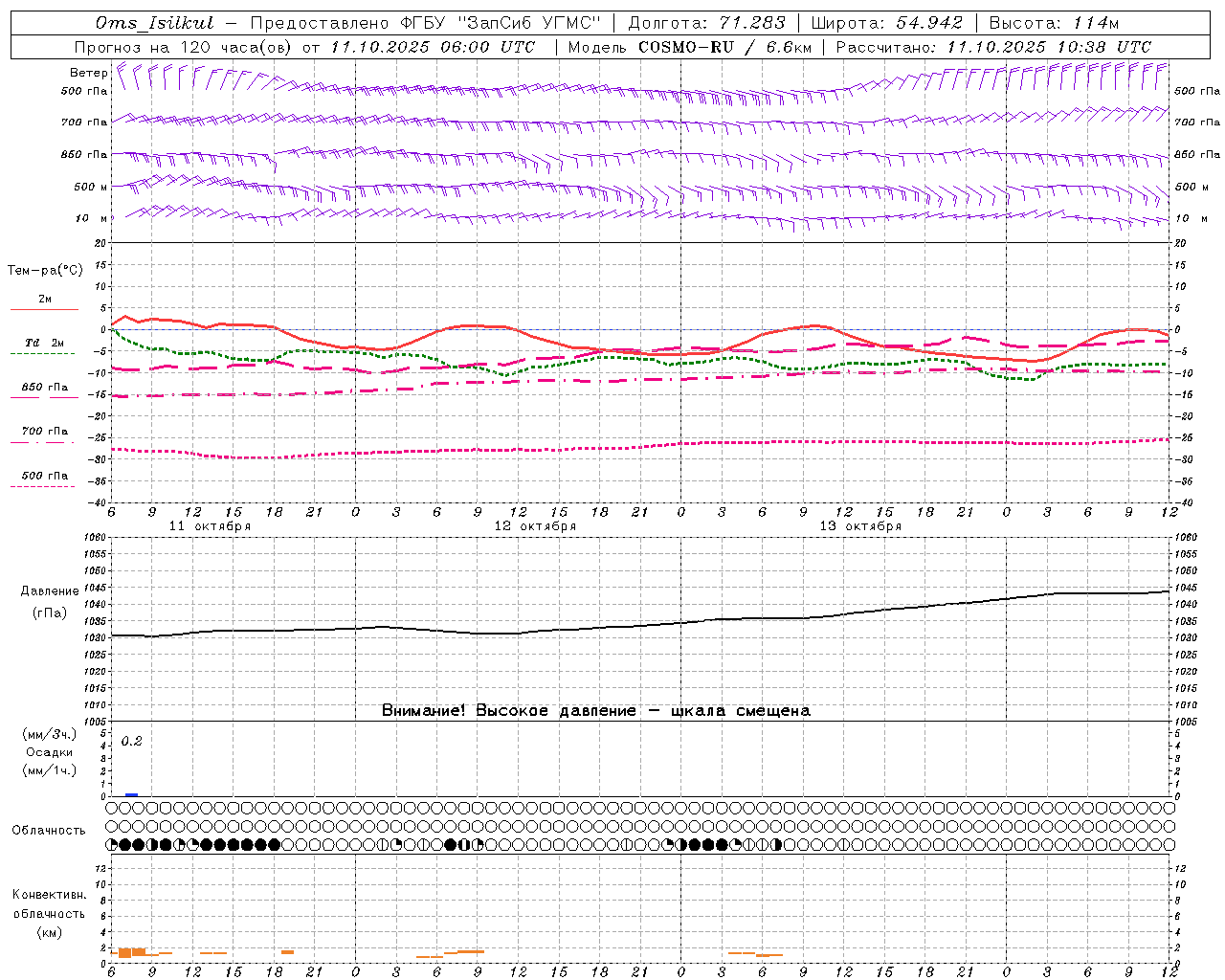This screenshot has height=980, width=1225.
Task: Click the '1005' tick on the right pressure axis
Action: [1186, 722]
